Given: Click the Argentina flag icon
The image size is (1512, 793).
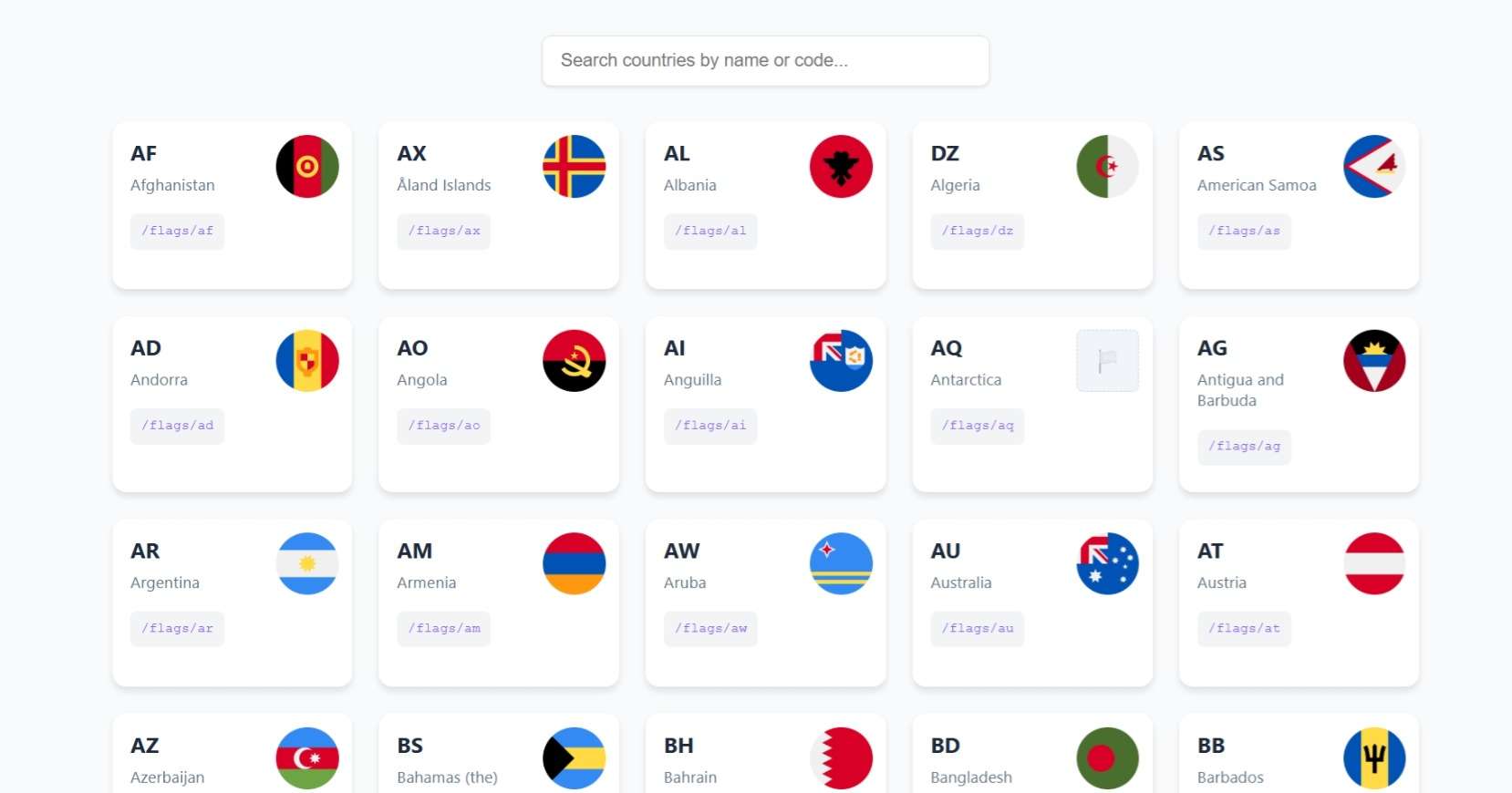Looking at the screenshot, I should pyautogui.click(x=306, y=564).
